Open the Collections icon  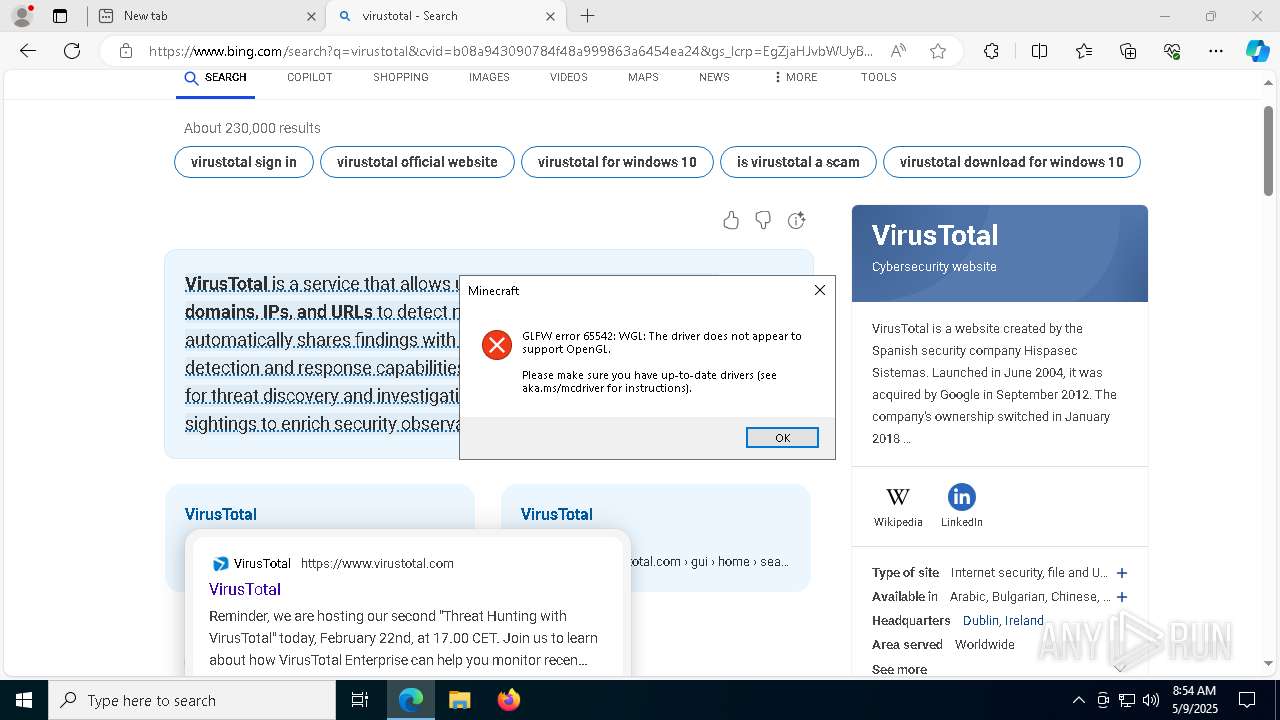pyautogui.click(x=1128, y=51)
